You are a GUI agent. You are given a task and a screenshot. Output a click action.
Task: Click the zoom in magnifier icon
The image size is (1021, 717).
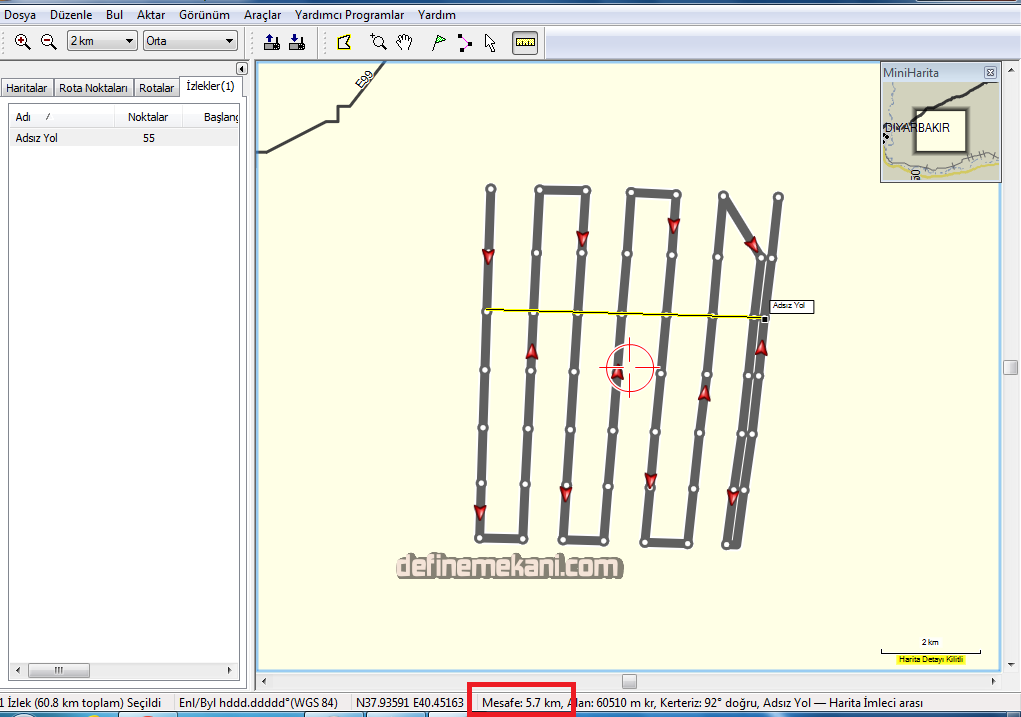click(22, 42)
